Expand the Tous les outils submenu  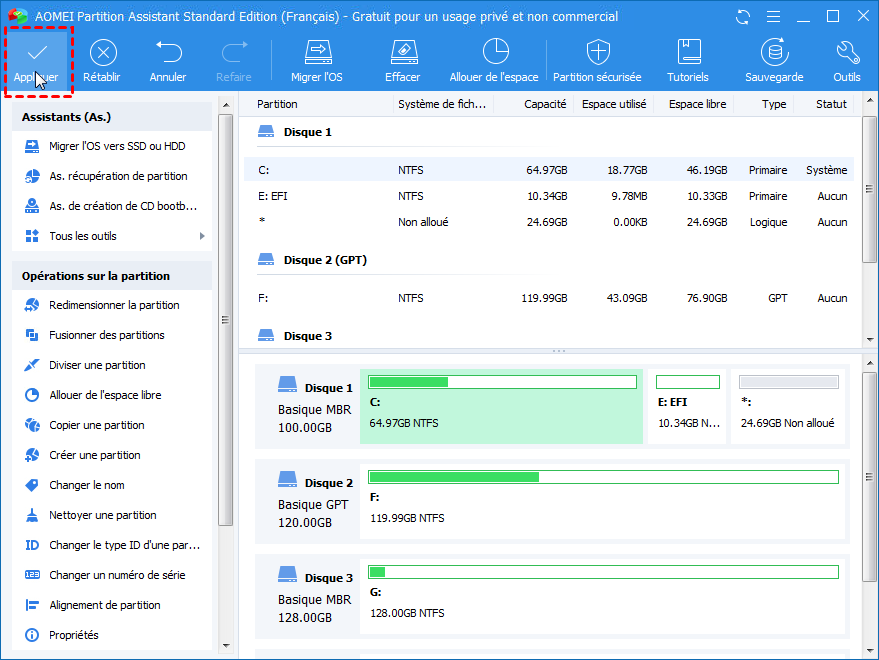coord(112,236)
